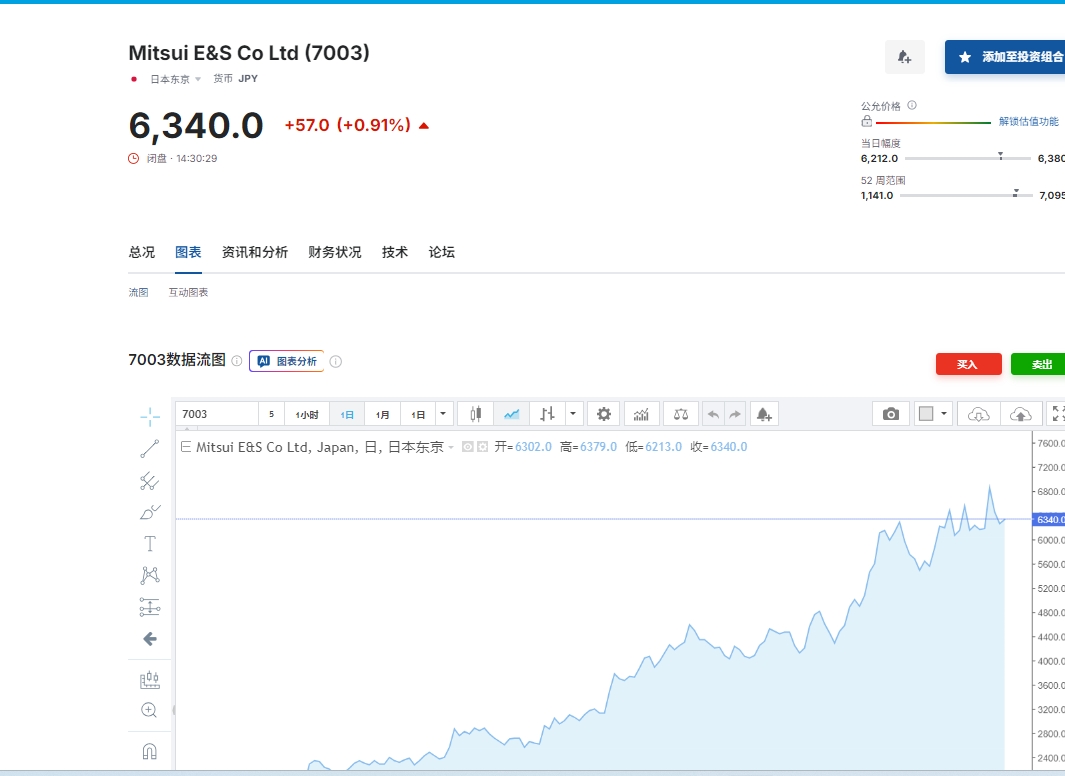Image resolution: width=1065 pixels, height=776 pixels.
Task: Add alert from chart toolbar bell
Action: click(x=764, y=414)
